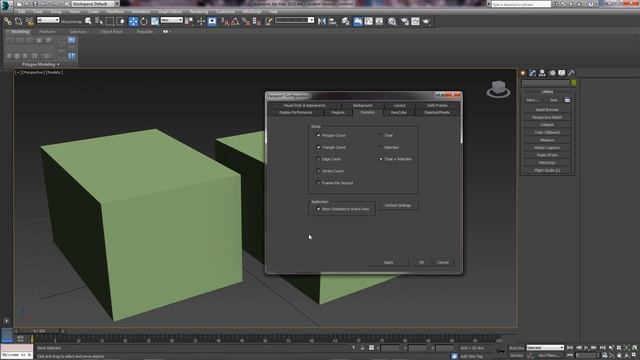This screenshot has width=640, height=360.
Task: Select the Total radio button
Action: coord(381,135)
